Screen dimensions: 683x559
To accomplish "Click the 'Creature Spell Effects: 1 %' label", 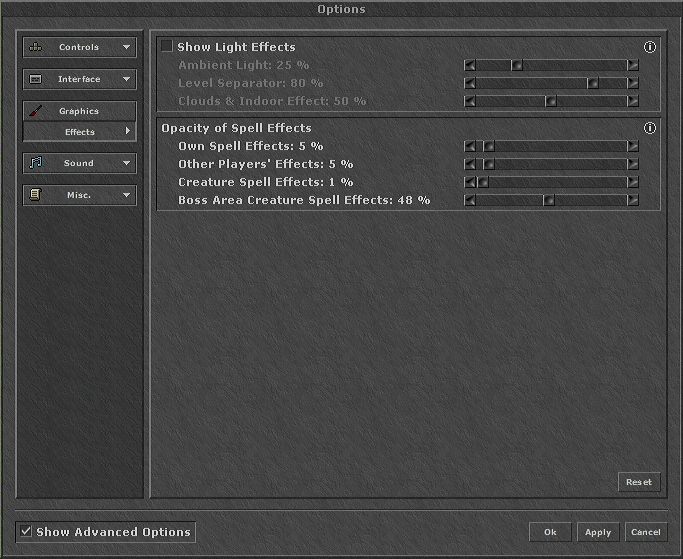I will pos(266,182).
